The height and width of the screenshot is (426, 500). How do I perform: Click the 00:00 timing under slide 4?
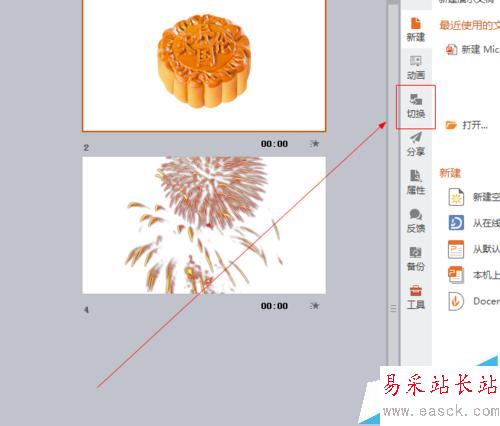click(274, 306)
